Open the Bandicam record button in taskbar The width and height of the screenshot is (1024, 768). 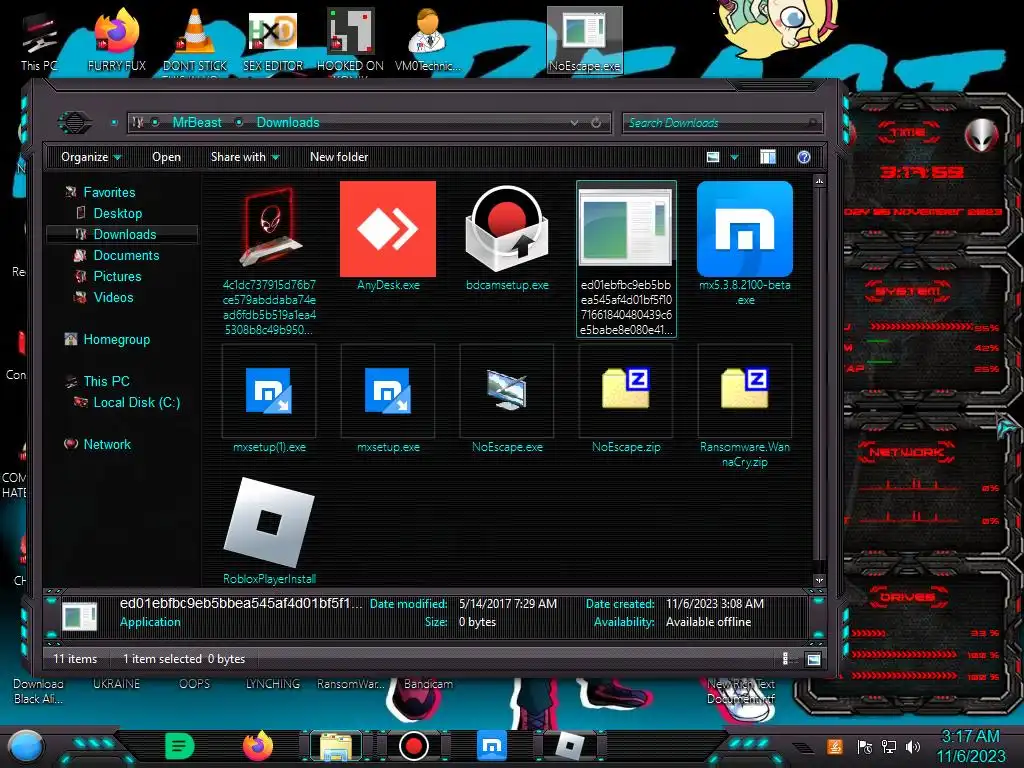(x=413, y=746)
